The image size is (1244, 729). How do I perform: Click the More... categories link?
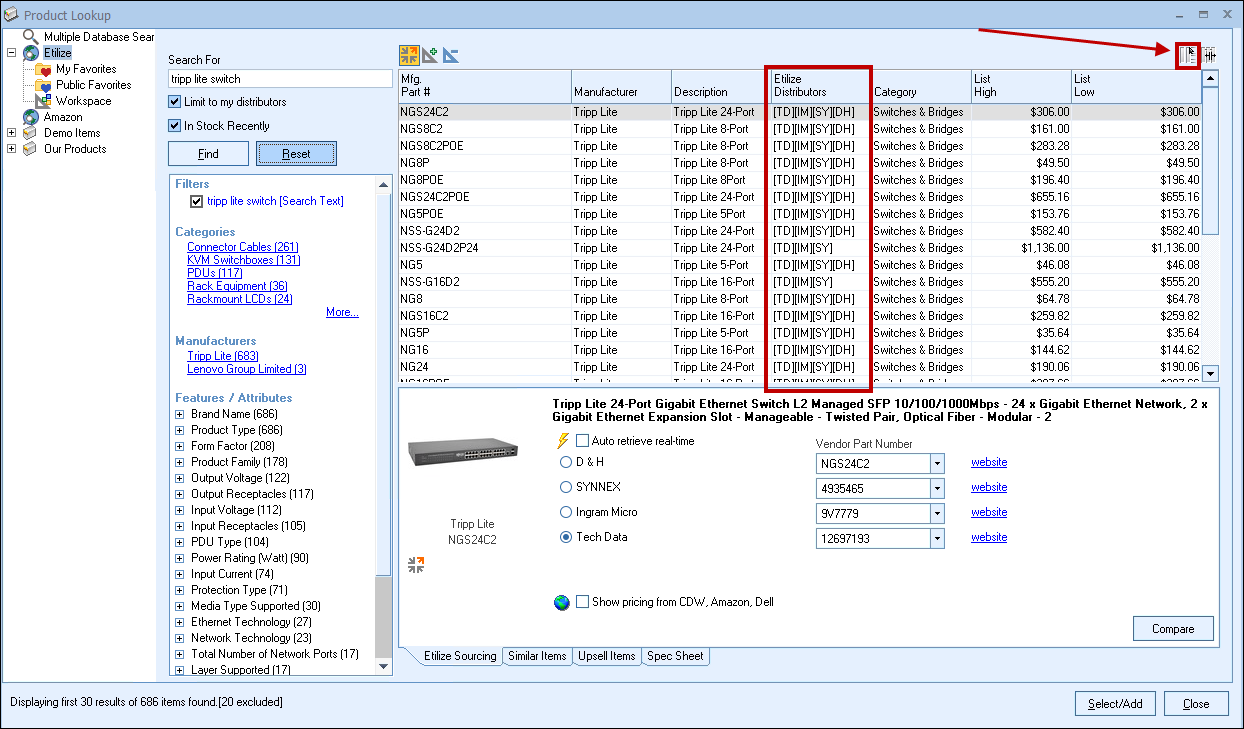click(342, 312)
